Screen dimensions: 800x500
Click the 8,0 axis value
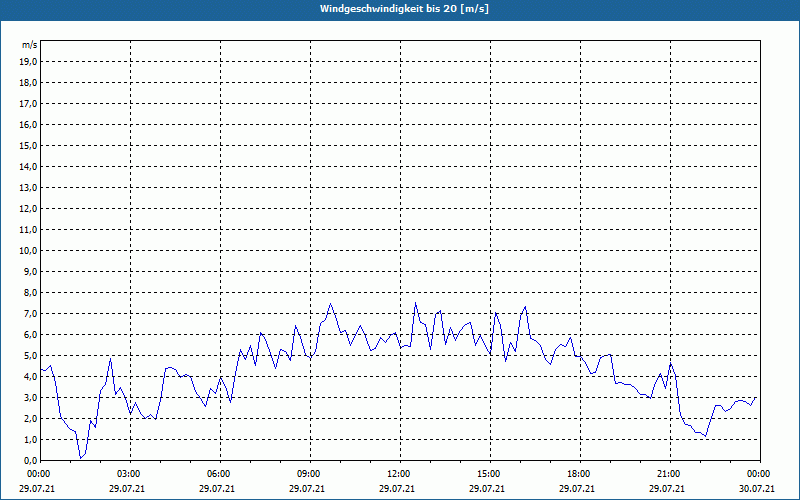[x=30, y=292]
